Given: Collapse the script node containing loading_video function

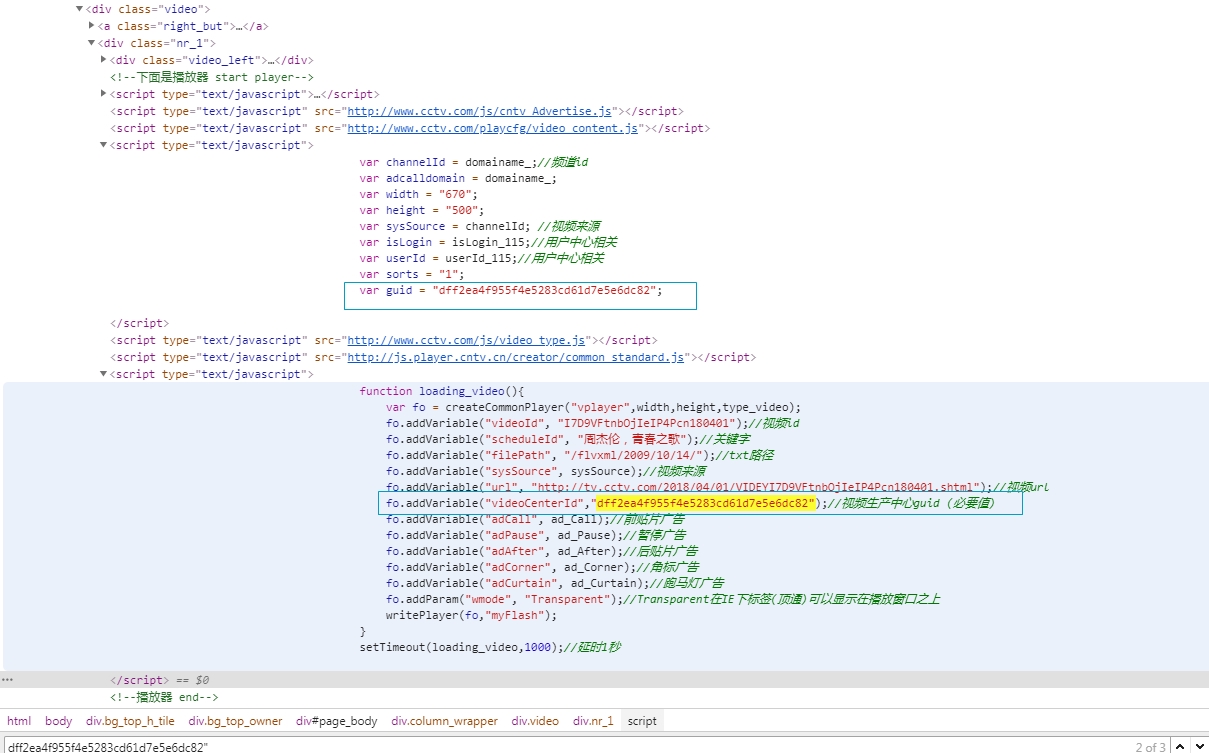Looking at the screenshot, I should [x=104, y=374].
